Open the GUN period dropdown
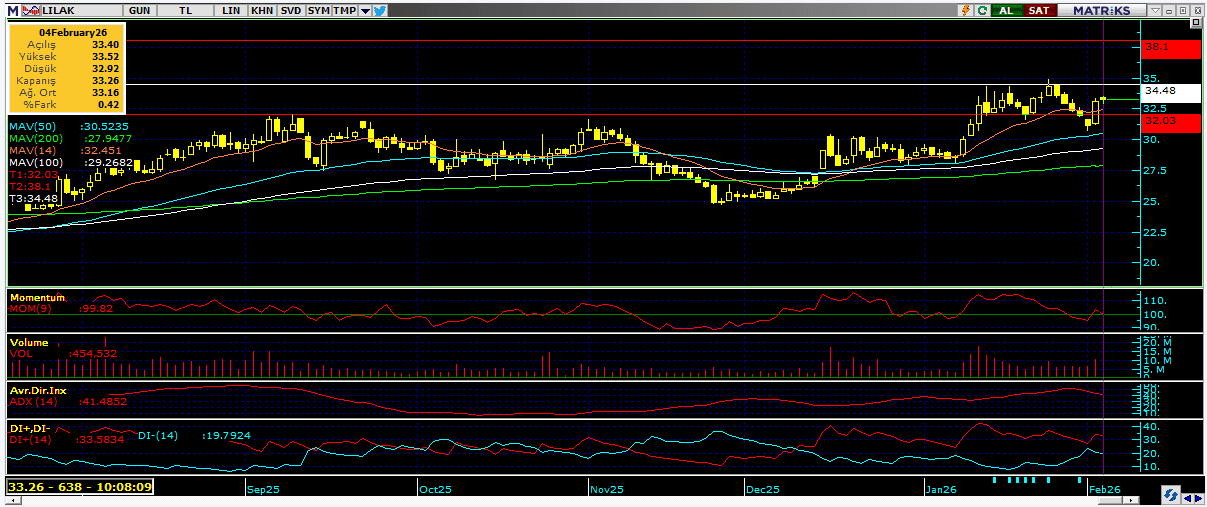The image size is (1207, 507). click(x=140, y=10)
